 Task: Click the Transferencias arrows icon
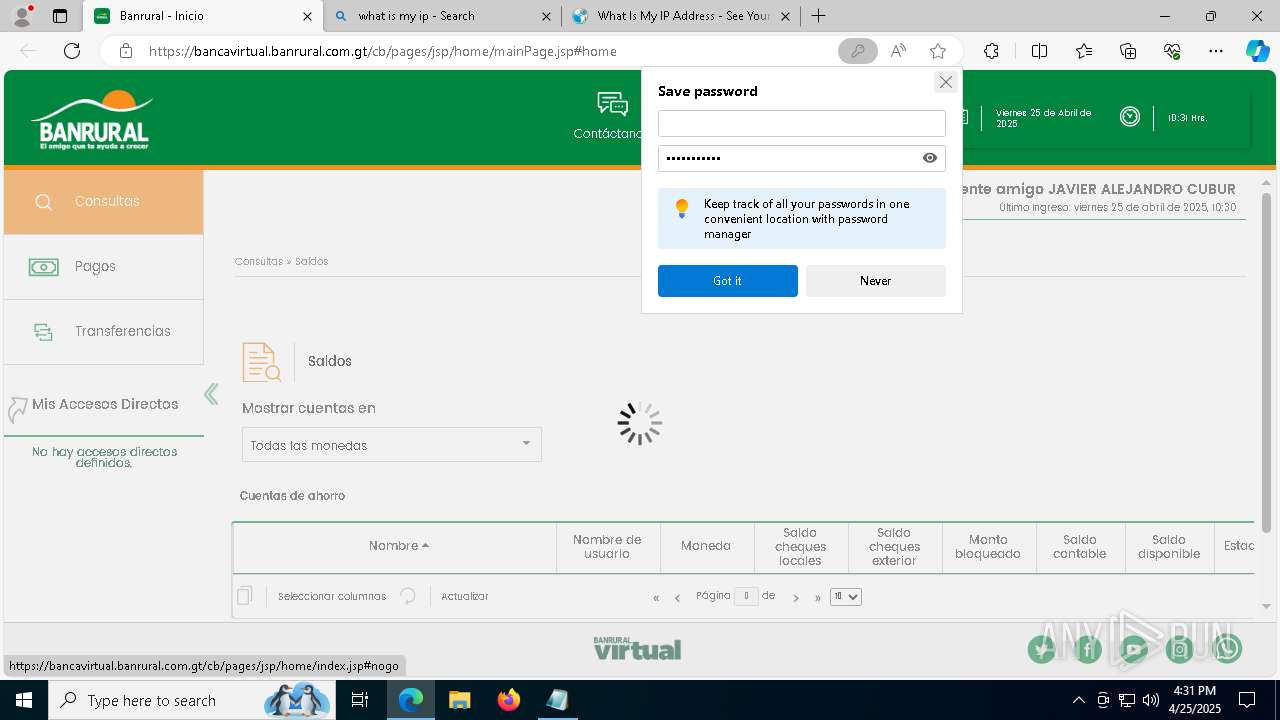click(x=43, y=332)
